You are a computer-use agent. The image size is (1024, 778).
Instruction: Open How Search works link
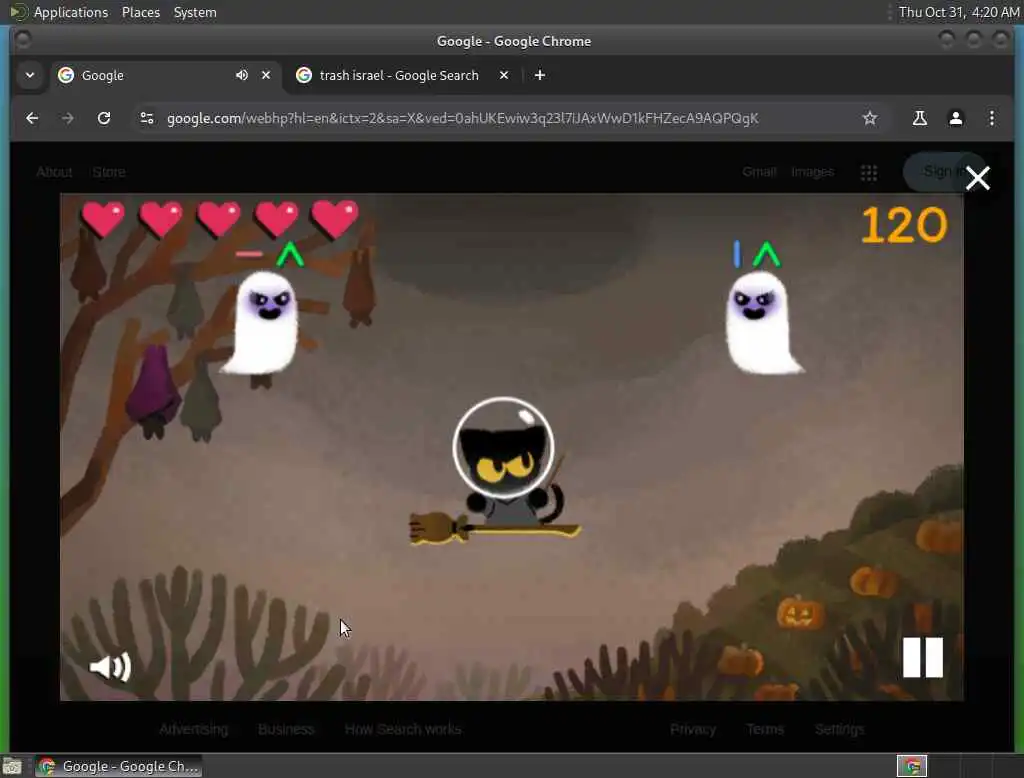pos(403,729)
